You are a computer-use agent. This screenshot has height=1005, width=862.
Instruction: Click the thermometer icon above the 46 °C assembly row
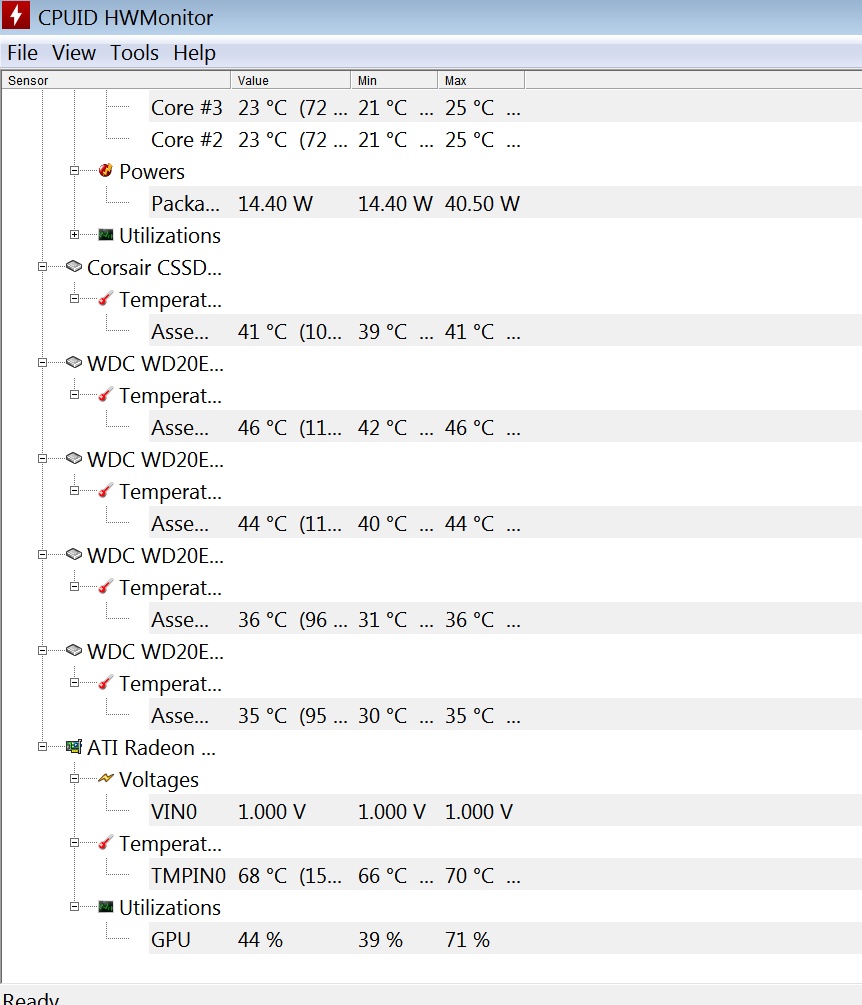click(106, 394)
